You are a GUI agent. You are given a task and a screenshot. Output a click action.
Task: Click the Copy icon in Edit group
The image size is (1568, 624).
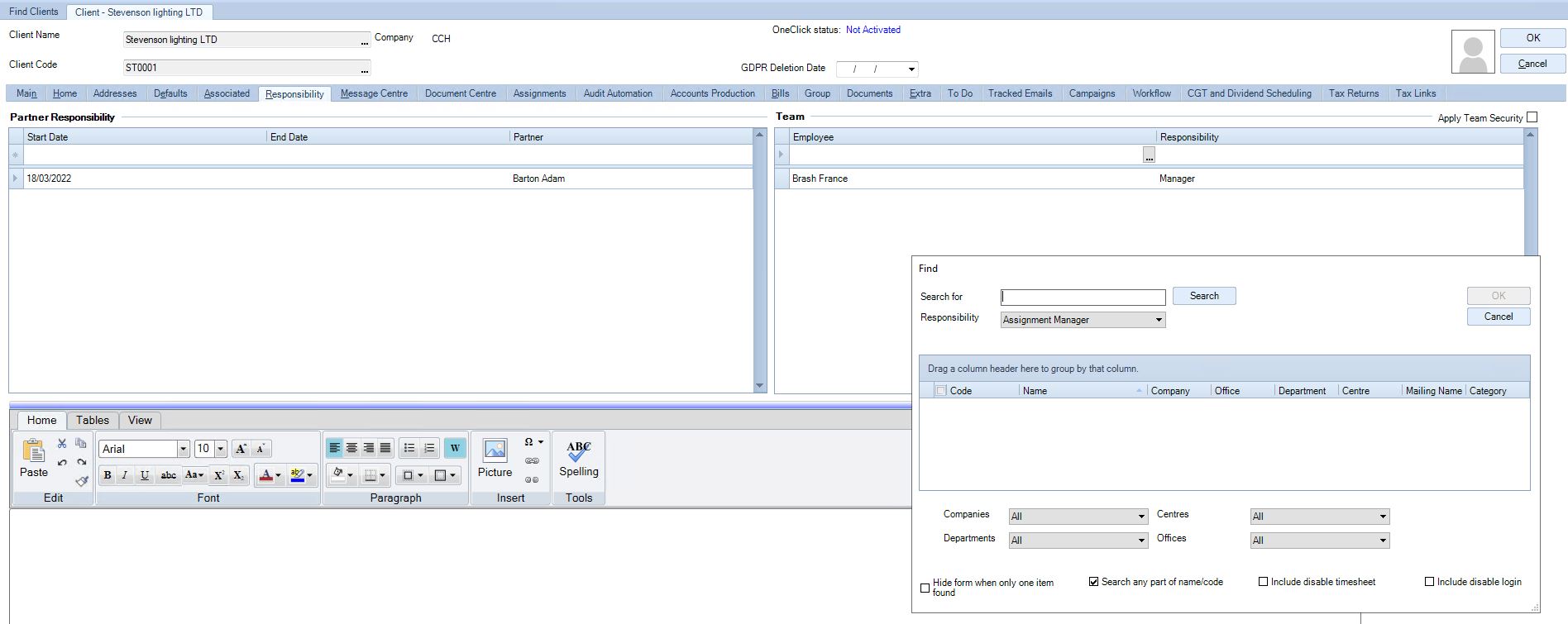pos(81,444)
